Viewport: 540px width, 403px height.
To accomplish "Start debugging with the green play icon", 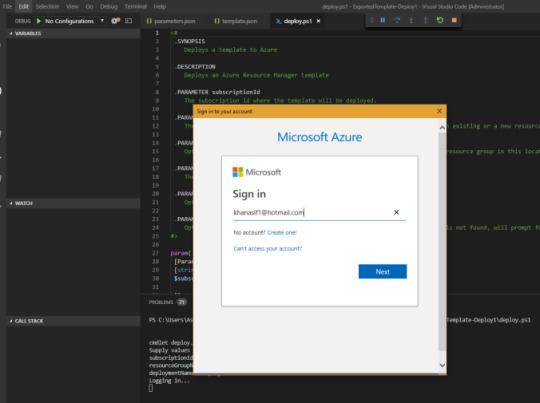I will (39, 21).
